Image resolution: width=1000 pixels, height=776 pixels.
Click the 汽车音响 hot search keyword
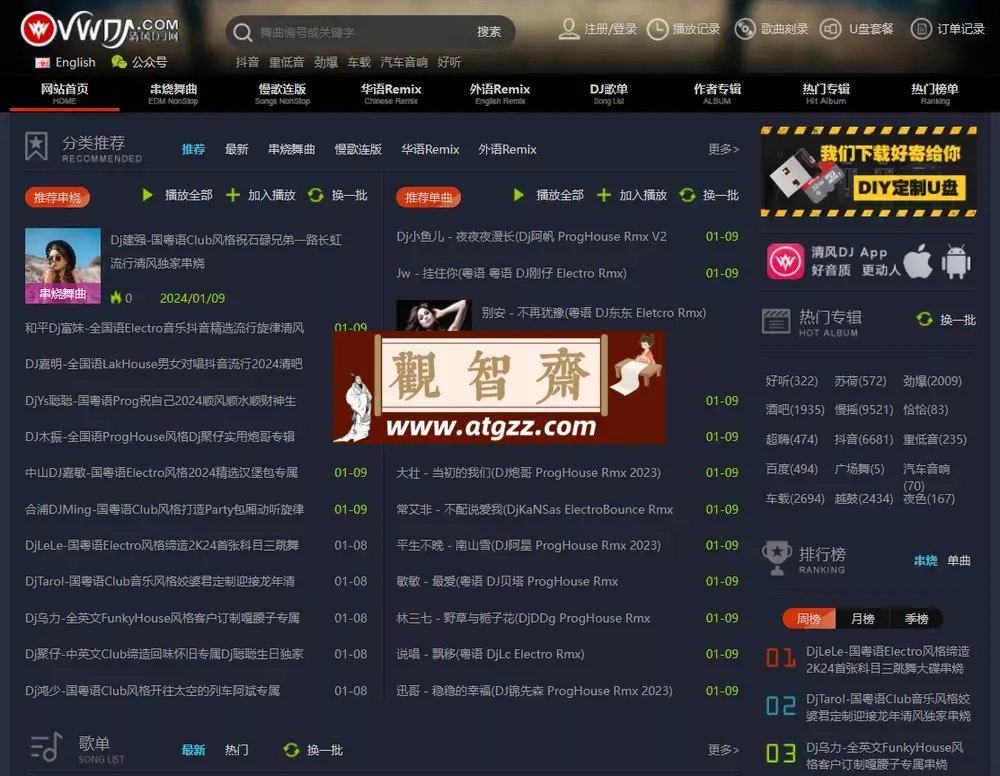[x=404, y=62]
